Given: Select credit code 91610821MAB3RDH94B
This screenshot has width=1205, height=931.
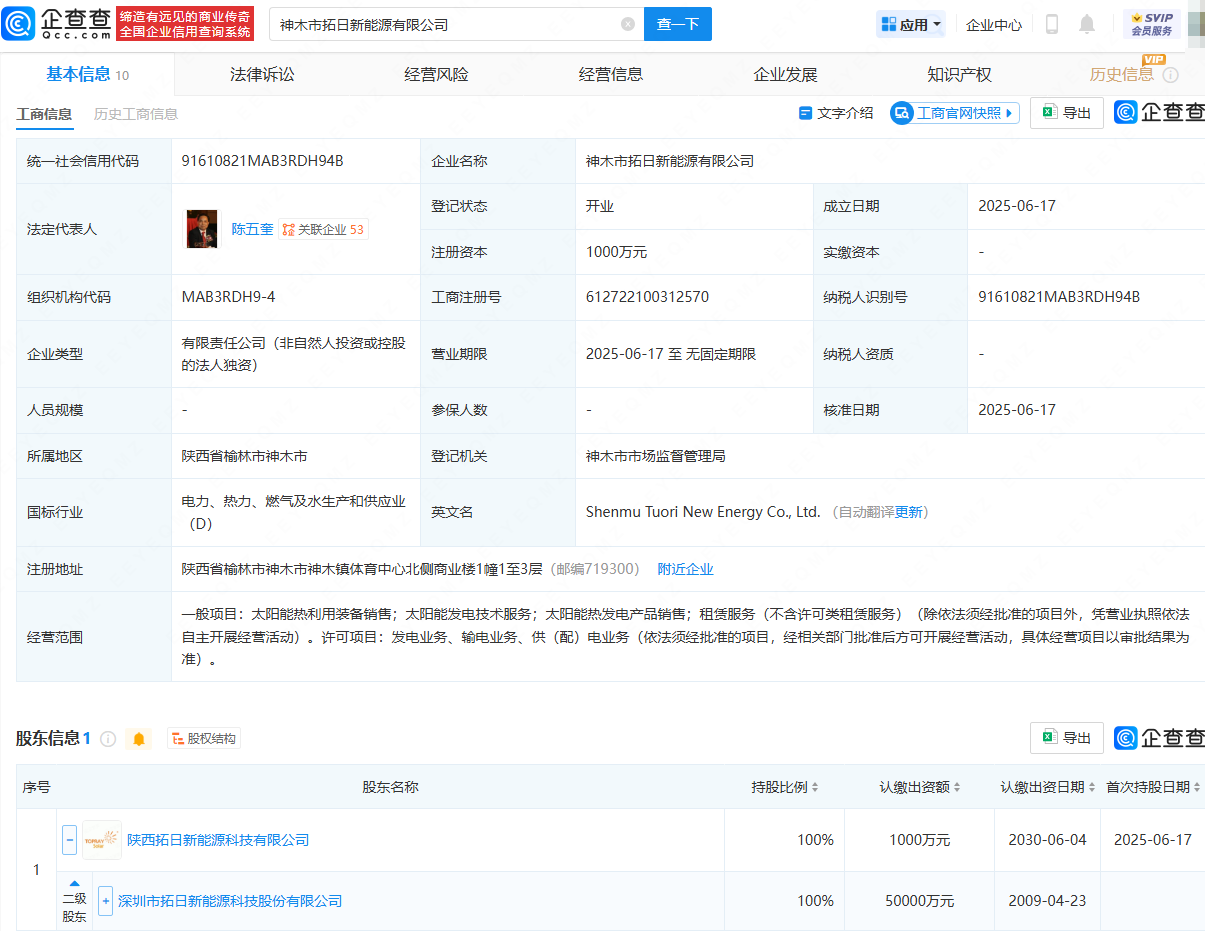Looking at the screenshot, I should (262, 161).
